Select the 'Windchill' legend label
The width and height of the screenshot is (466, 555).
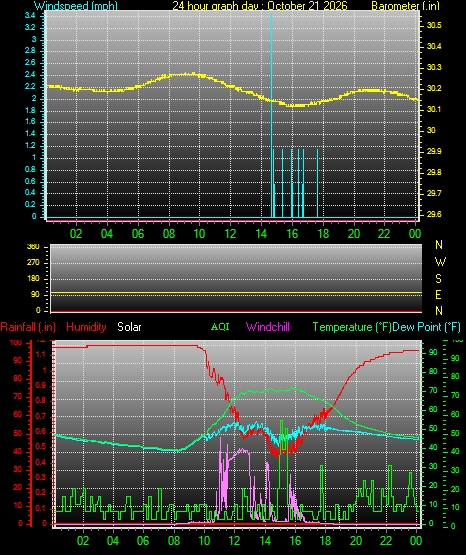pyautogui.click(x=268, y=327)
